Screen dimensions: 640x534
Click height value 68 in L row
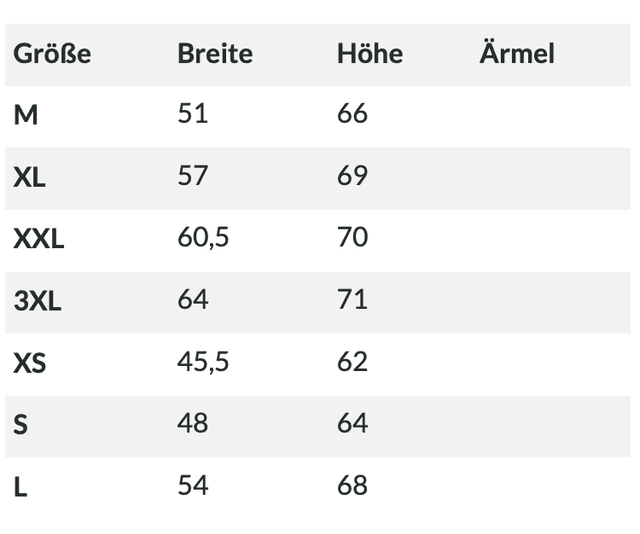(x=353, y=486)
